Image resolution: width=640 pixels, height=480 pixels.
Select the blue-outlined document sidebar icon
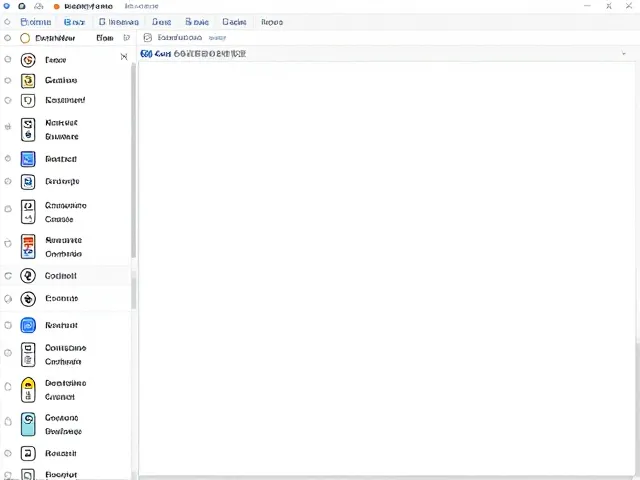tap(28, 182)
